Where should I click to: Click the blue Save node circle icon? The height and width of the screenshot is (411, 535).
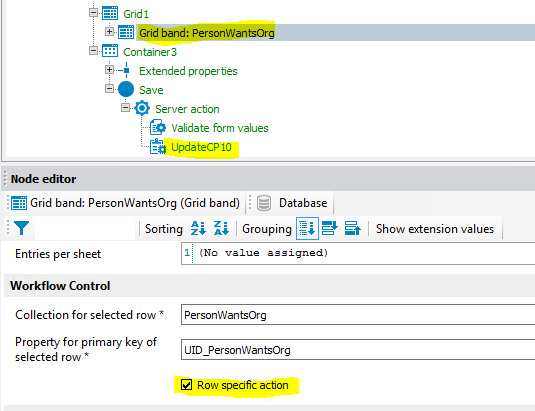tap(126, 89)
